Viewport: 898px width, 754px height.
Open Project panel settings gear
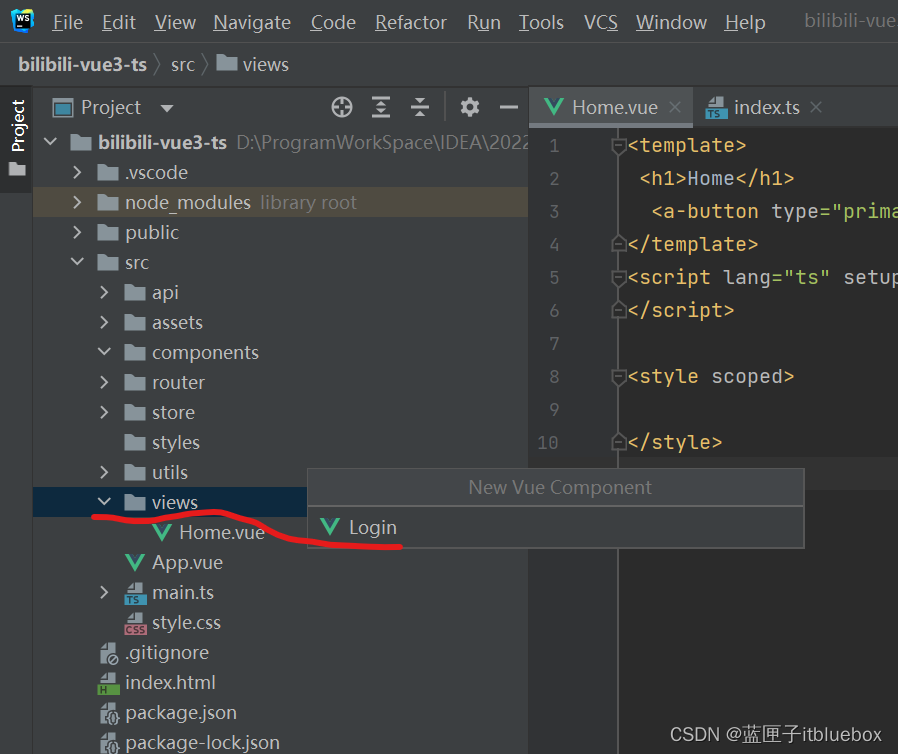(x=470, y=107)
